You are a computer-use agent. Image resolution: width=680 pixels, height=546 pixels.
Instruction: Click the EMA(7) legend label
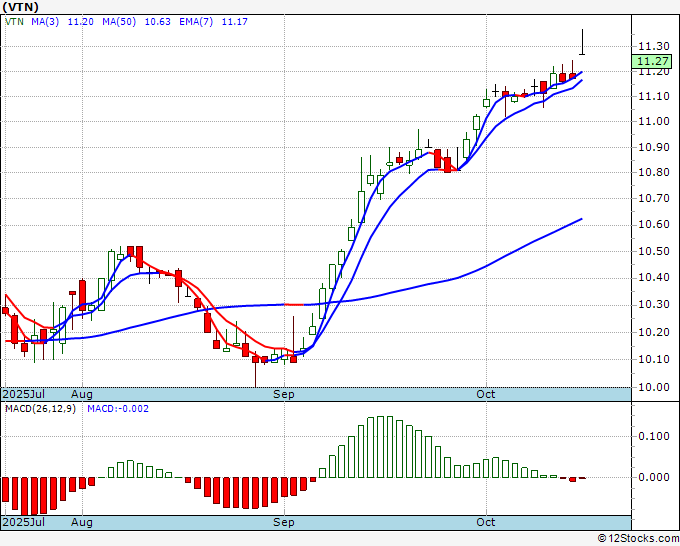click(196, 22)
